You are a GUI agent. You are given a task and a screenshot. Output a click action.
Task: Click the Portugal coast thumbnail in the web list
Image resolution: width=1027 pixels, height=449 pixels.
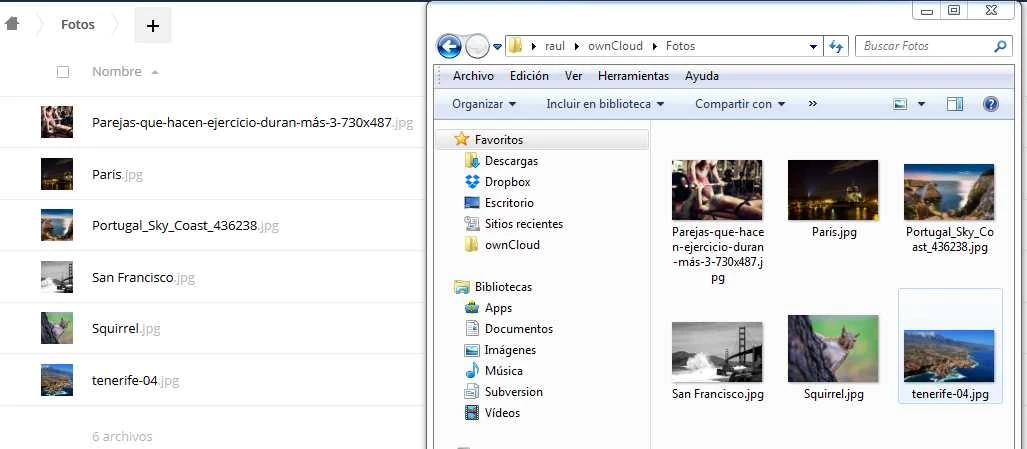pyautogui.click(x=57, y=225)
